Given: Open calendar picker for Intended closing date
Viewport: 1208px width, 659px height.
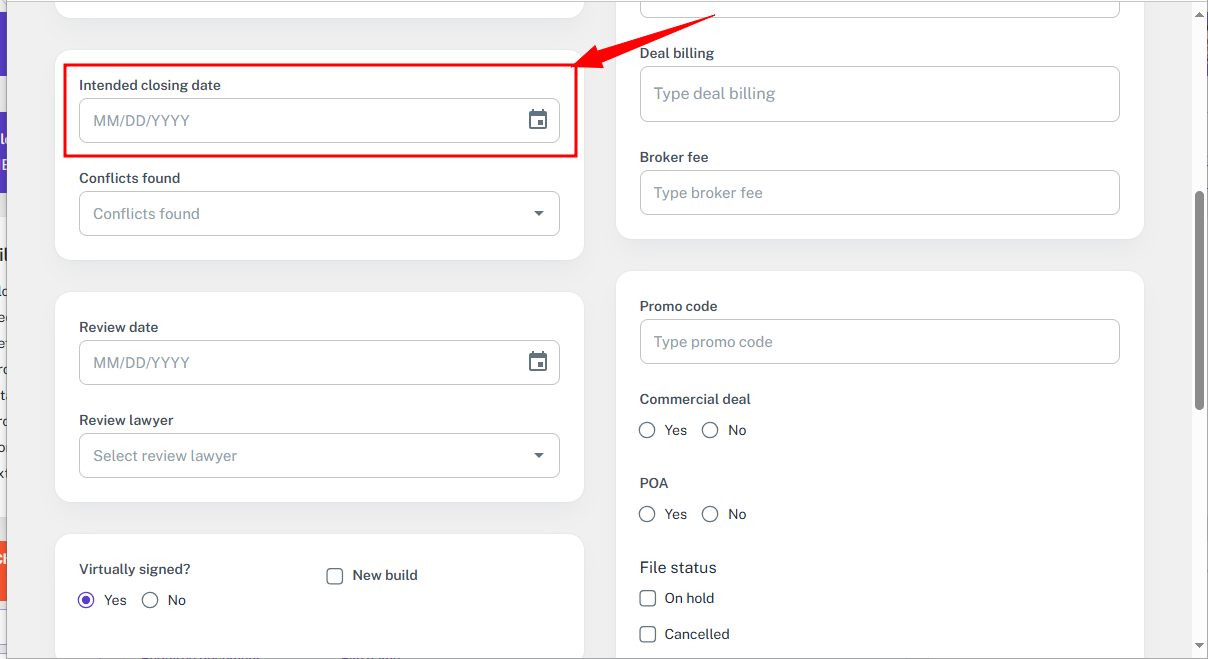Looking at the screenshot, I should coord(538,120).
